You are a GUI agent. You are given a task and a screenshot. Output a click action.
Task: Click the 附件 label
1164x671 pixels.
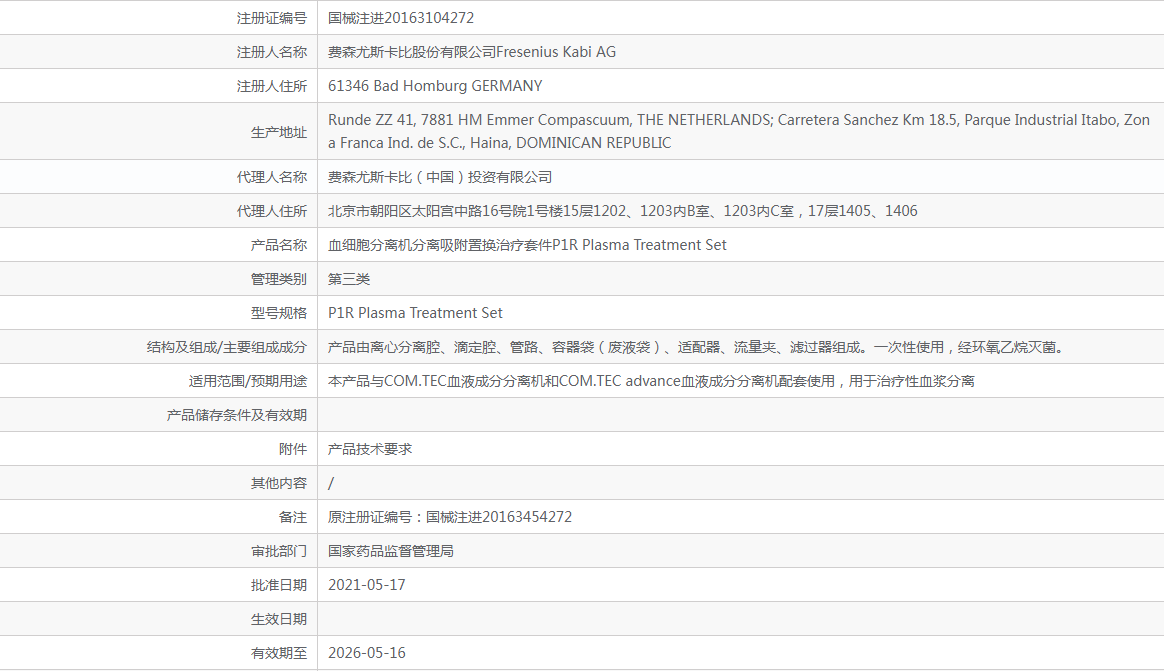292,450
